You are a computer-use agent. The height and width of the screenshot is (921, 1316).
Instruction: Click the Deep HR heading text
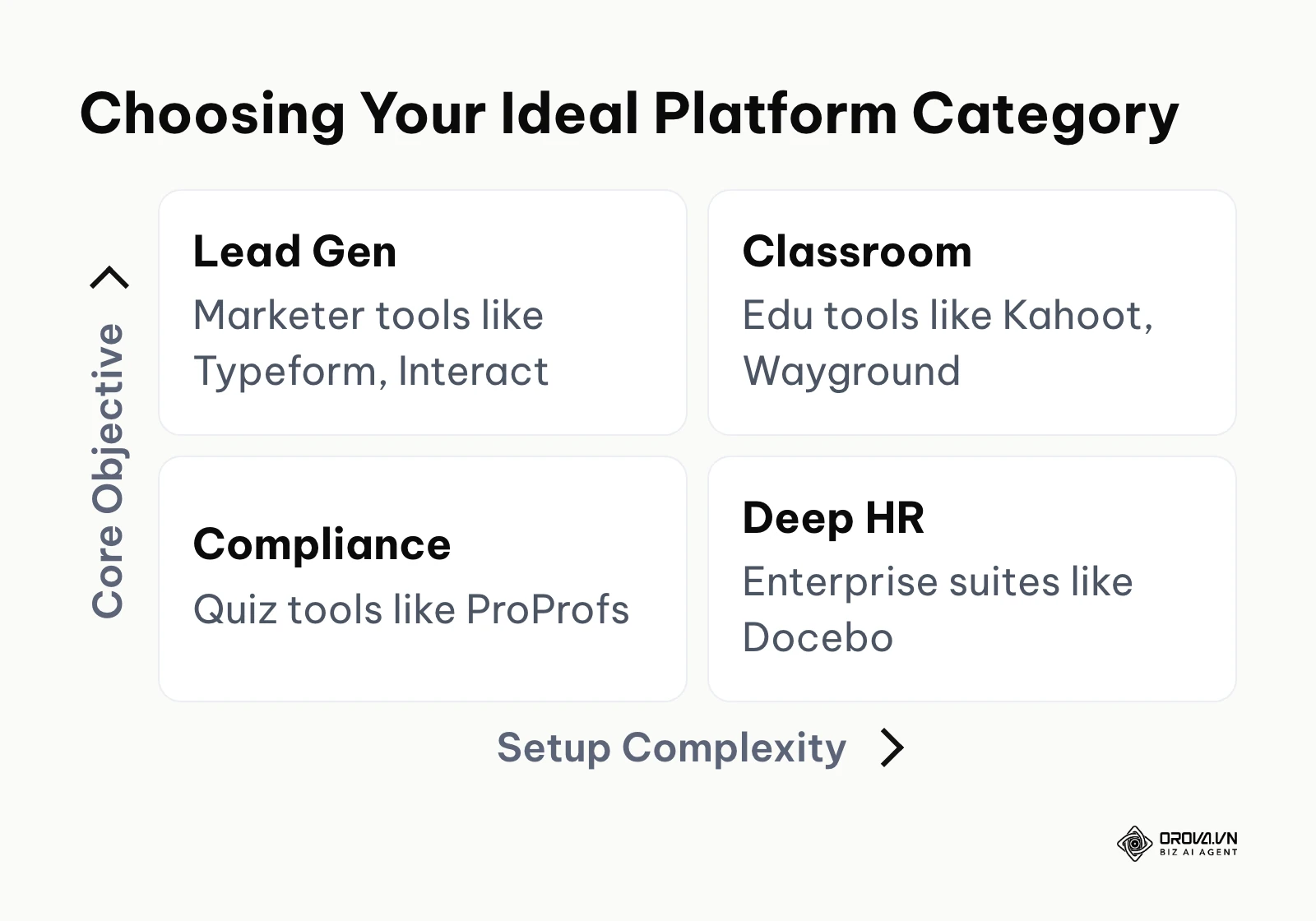(x=833, y=519)
